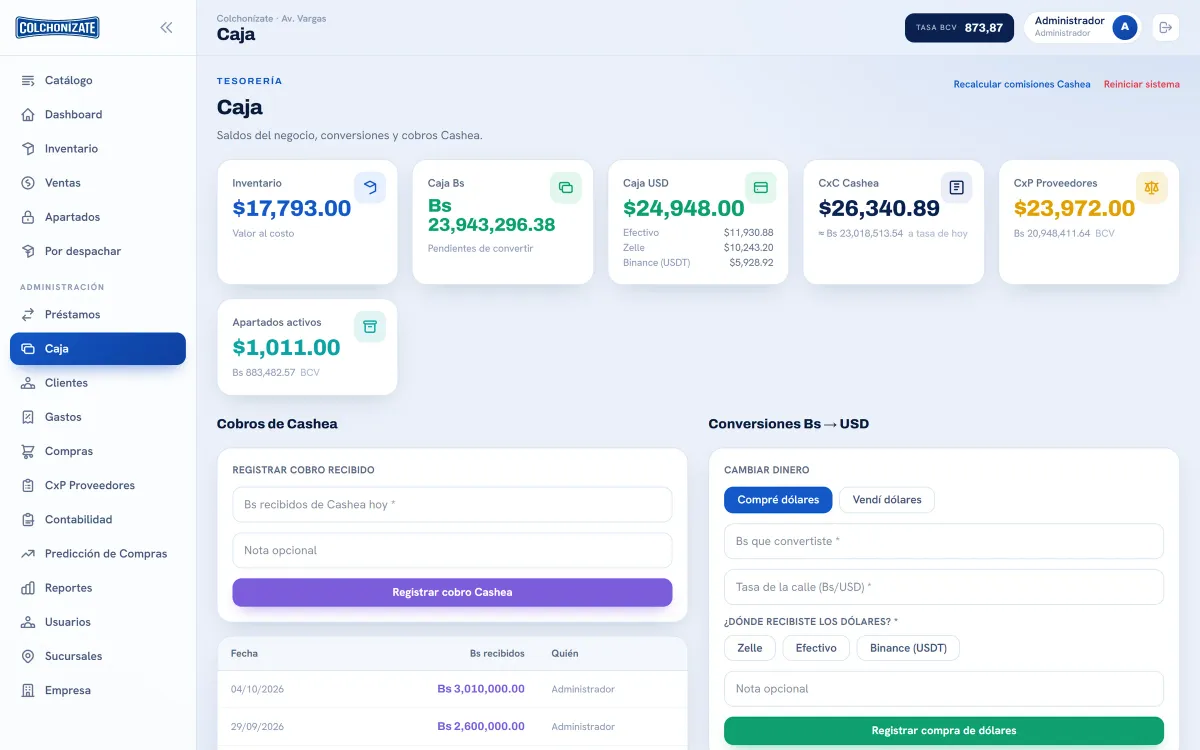
Task: Collapse the sidebar with double chevron icon
Action: point(166,28)
